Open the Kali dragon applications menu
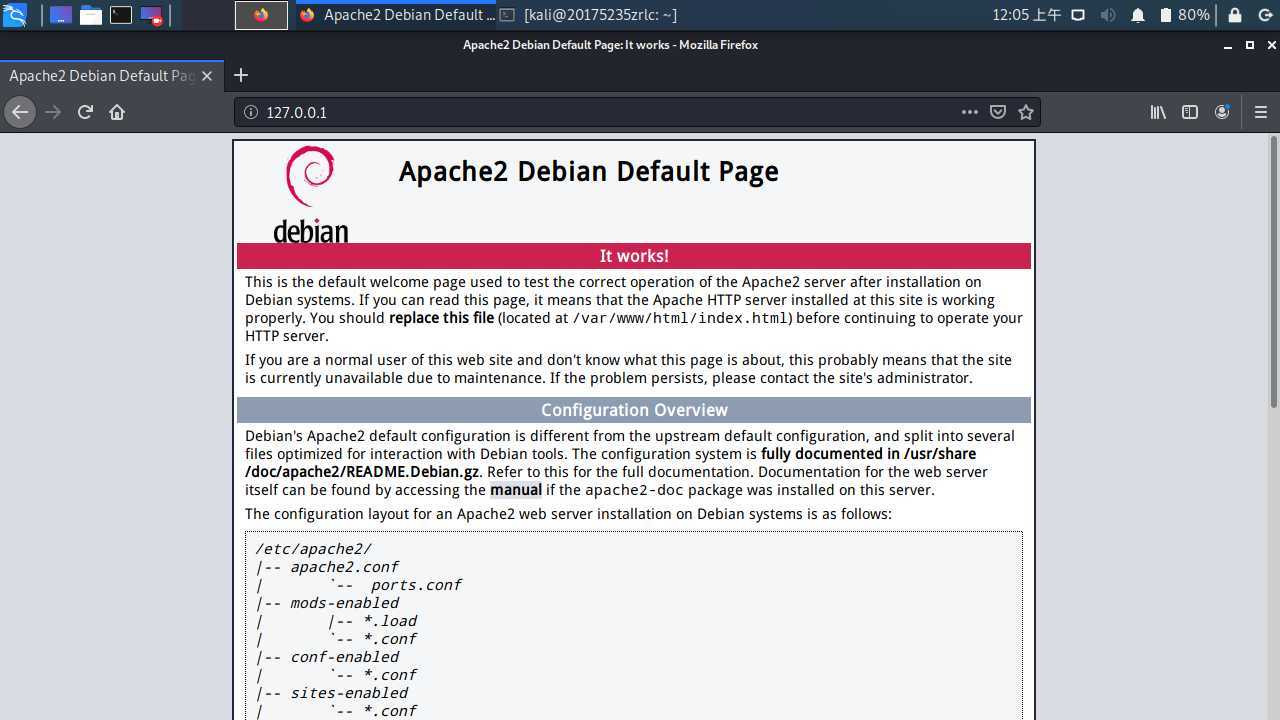Image resolution: width=1280 pixels, height=720 pixels. pyautogui.click(x=14, y=15)
